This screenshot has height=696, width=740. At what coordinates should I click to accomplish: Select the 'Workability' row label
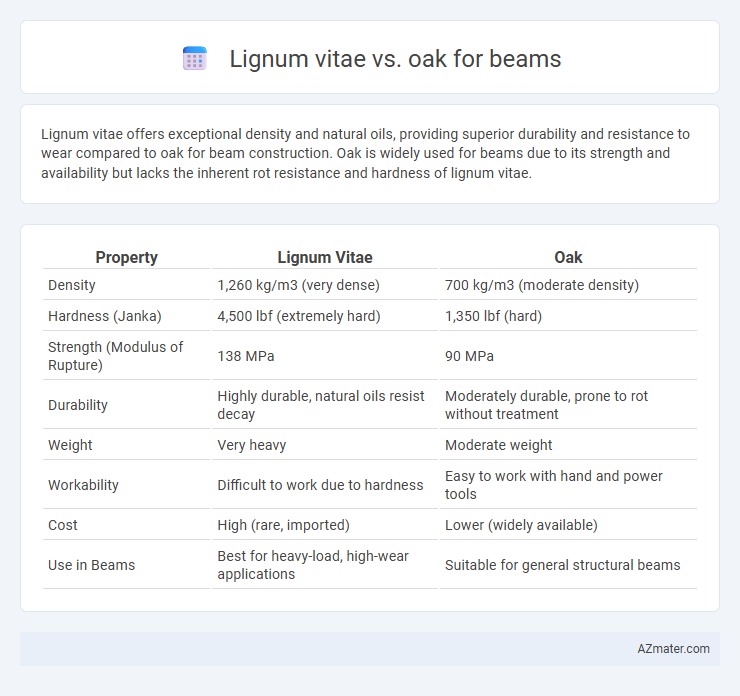(83, 485)
